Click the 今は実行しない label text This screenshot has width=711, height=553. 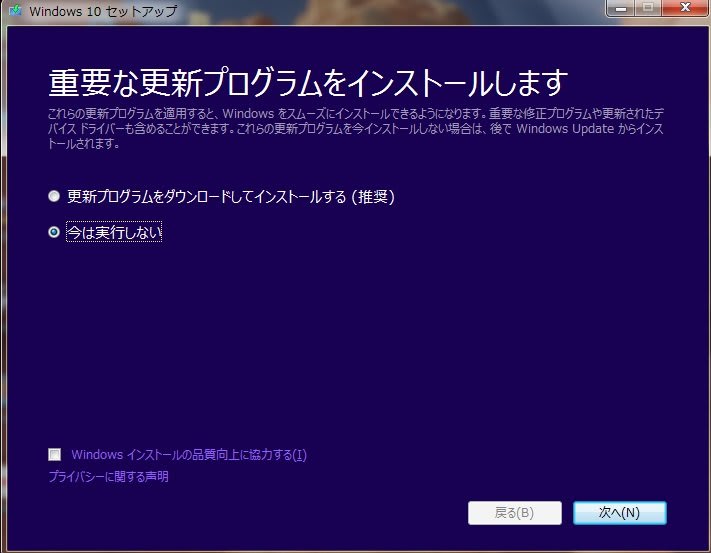pos(114,232)
